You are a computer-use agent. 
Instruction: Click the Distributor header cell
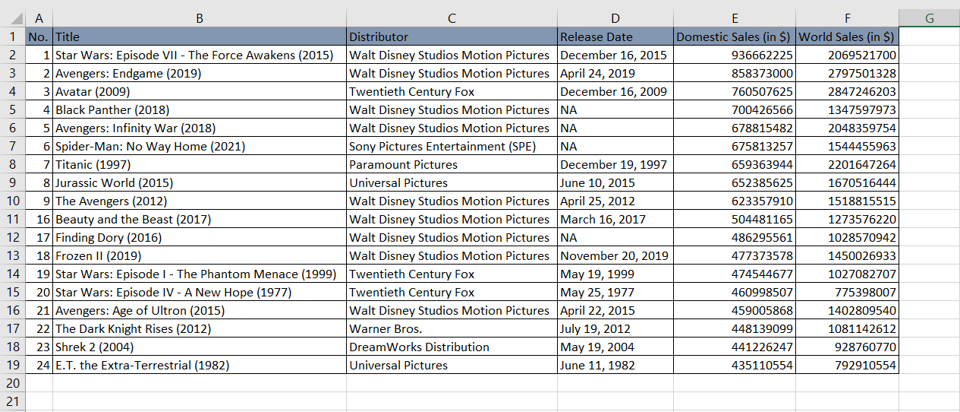click(x=452, y=37)
